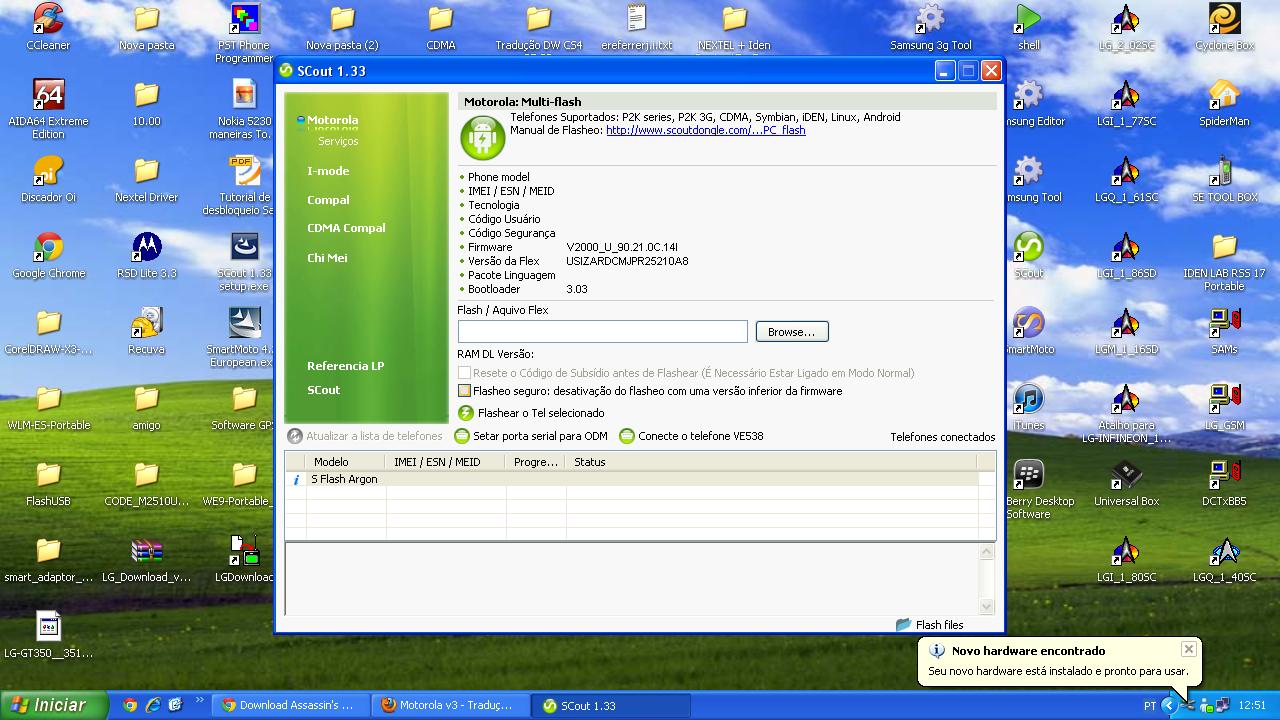Open the LG_Download_v… archive icon on the desktop
Image resolution: width=1280 pixels, height=720 pixels.
coord(146,559)
